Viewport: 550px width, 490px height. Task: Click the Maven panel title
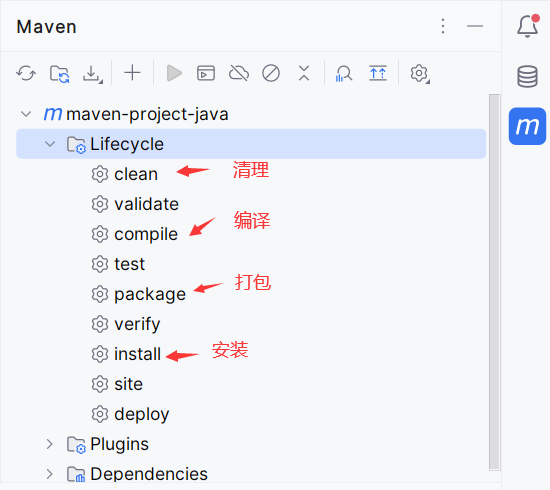click(47, 27)
